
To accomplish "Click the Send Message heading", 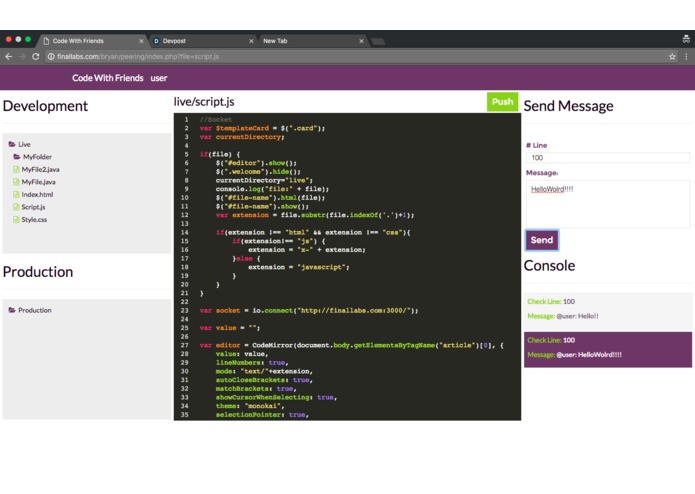I will [568, 106].
